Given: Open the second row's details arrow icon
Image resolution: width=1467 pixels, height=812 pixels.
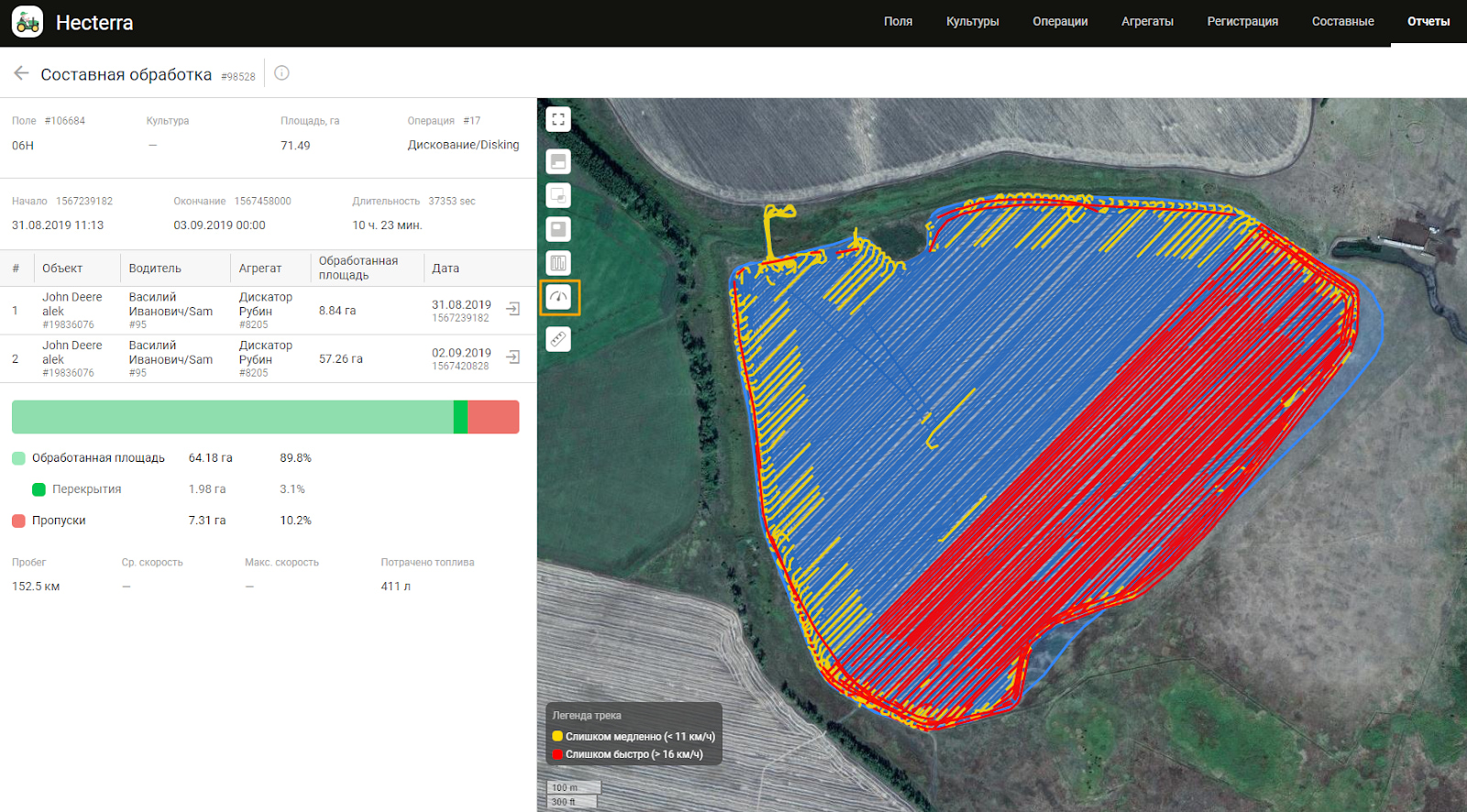Looking at the screenshot, I should 513,357.
